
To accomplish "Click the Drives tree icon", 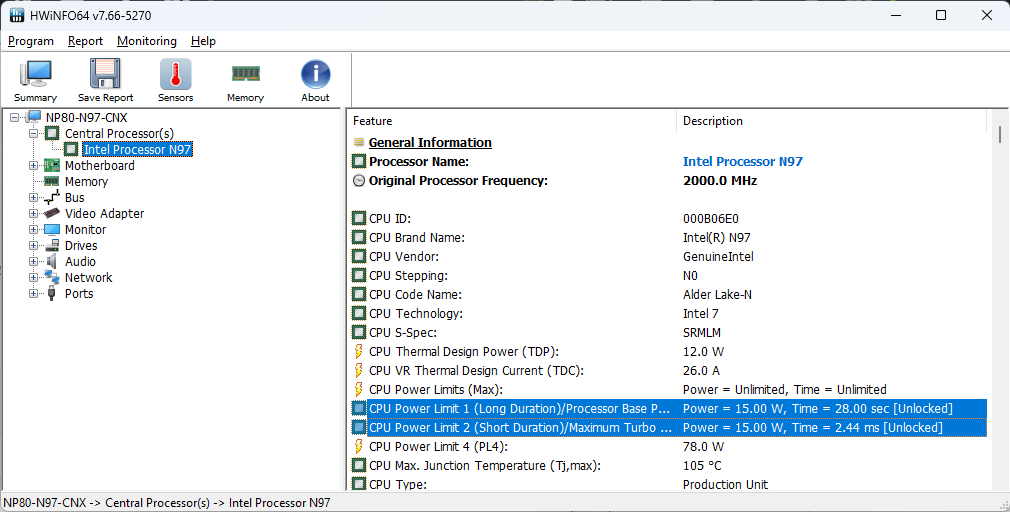I will tap(52, 245).
